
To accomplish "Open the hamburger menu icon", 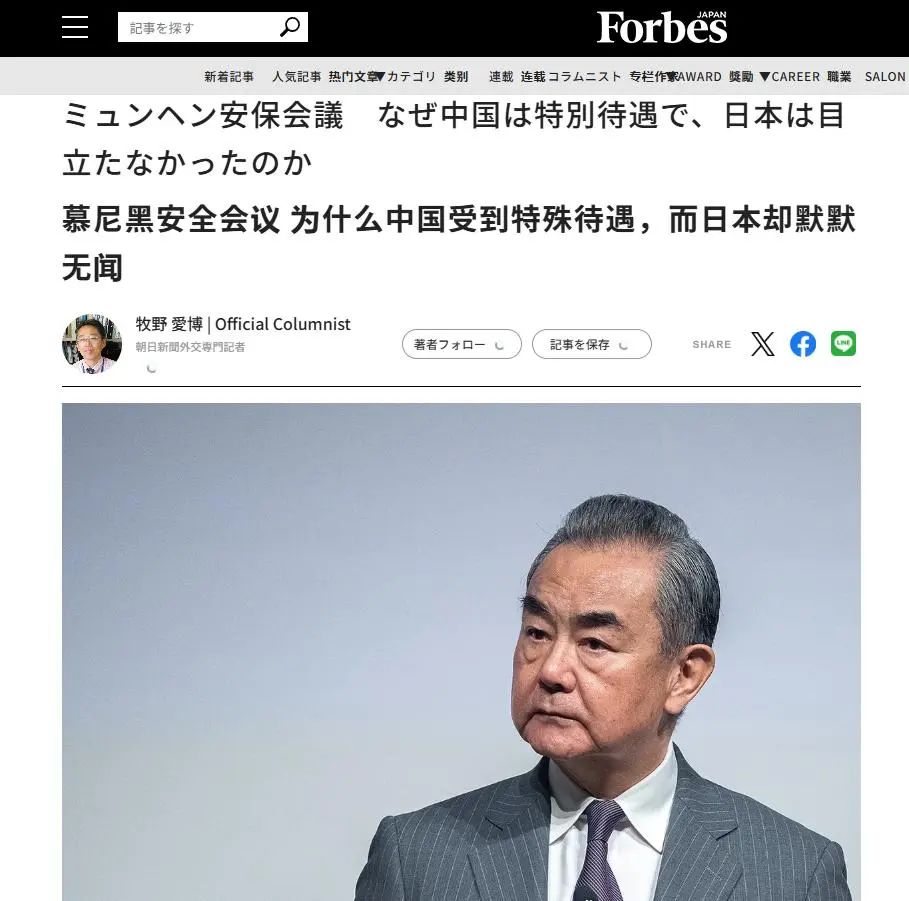I will coord(75,27).
